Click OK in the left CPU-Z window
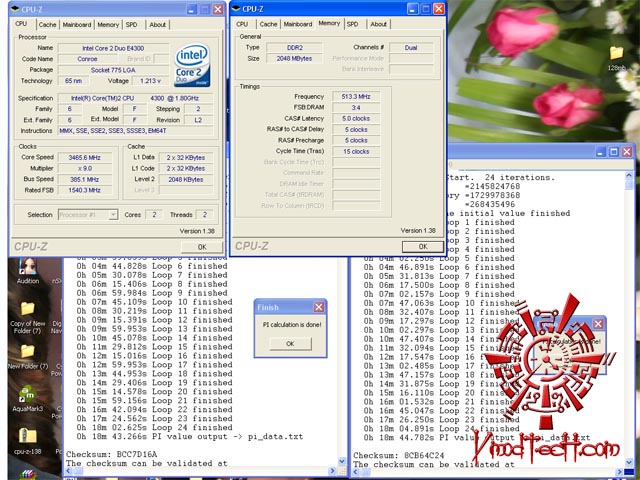Screen dimensions: 640x480 [202, 247]
